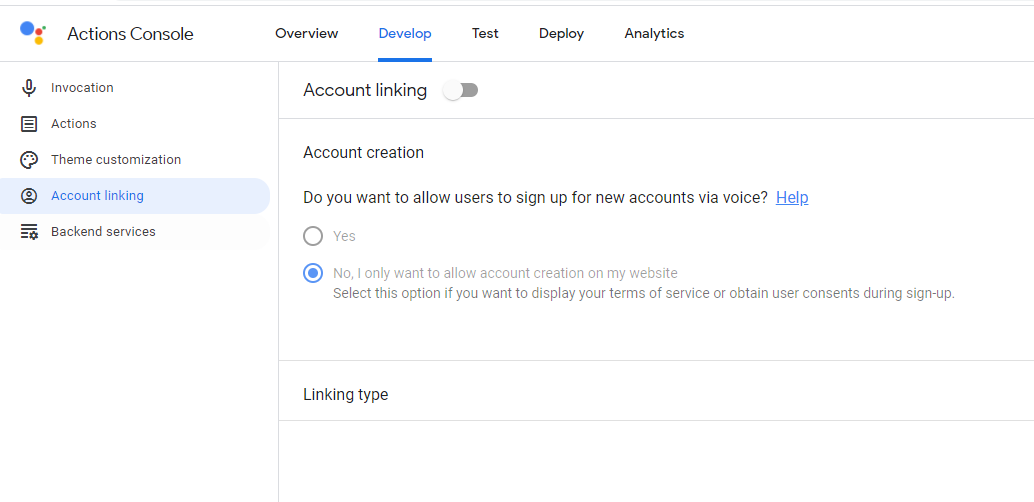Open Backend services in the sidebar
The width and height of the screenshot is (1034, 502).
[103, 232]
